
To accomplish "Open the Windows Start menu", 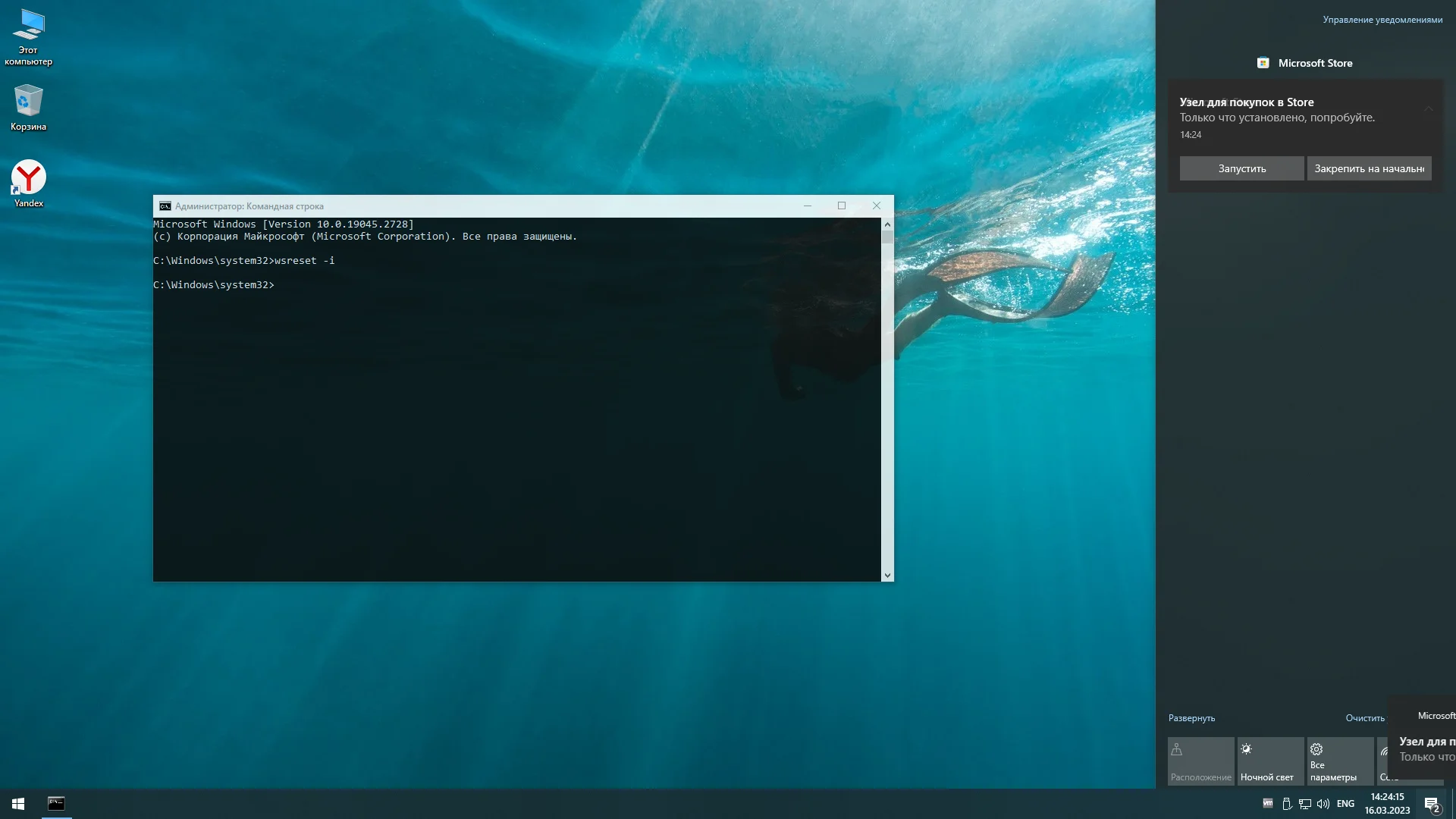I will pyautogui.click(x=18, y=804).
